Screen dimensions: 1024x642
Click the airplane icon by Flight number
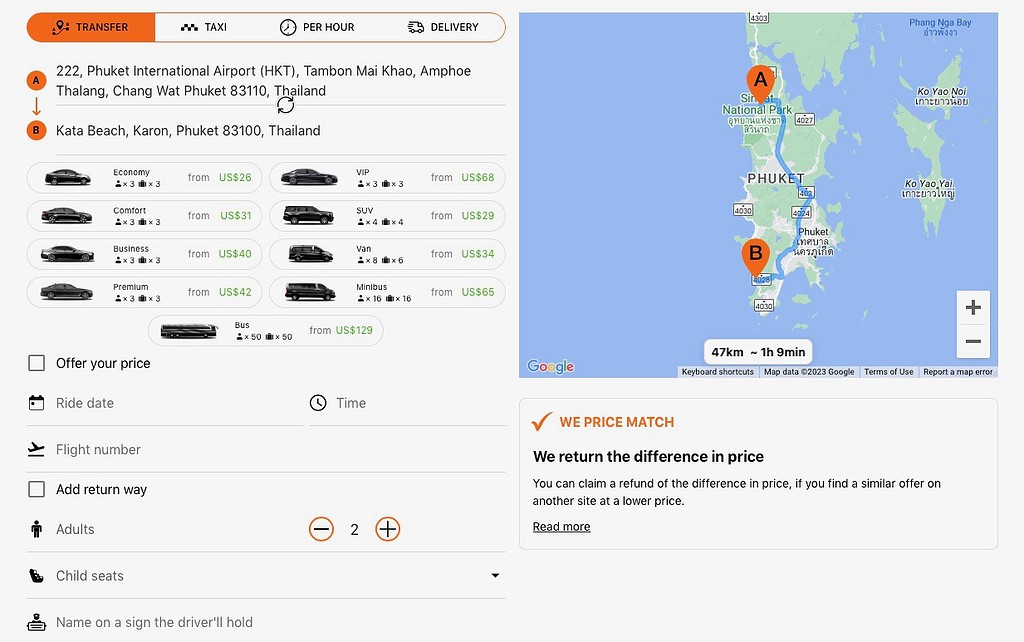(x=36, y=449)
